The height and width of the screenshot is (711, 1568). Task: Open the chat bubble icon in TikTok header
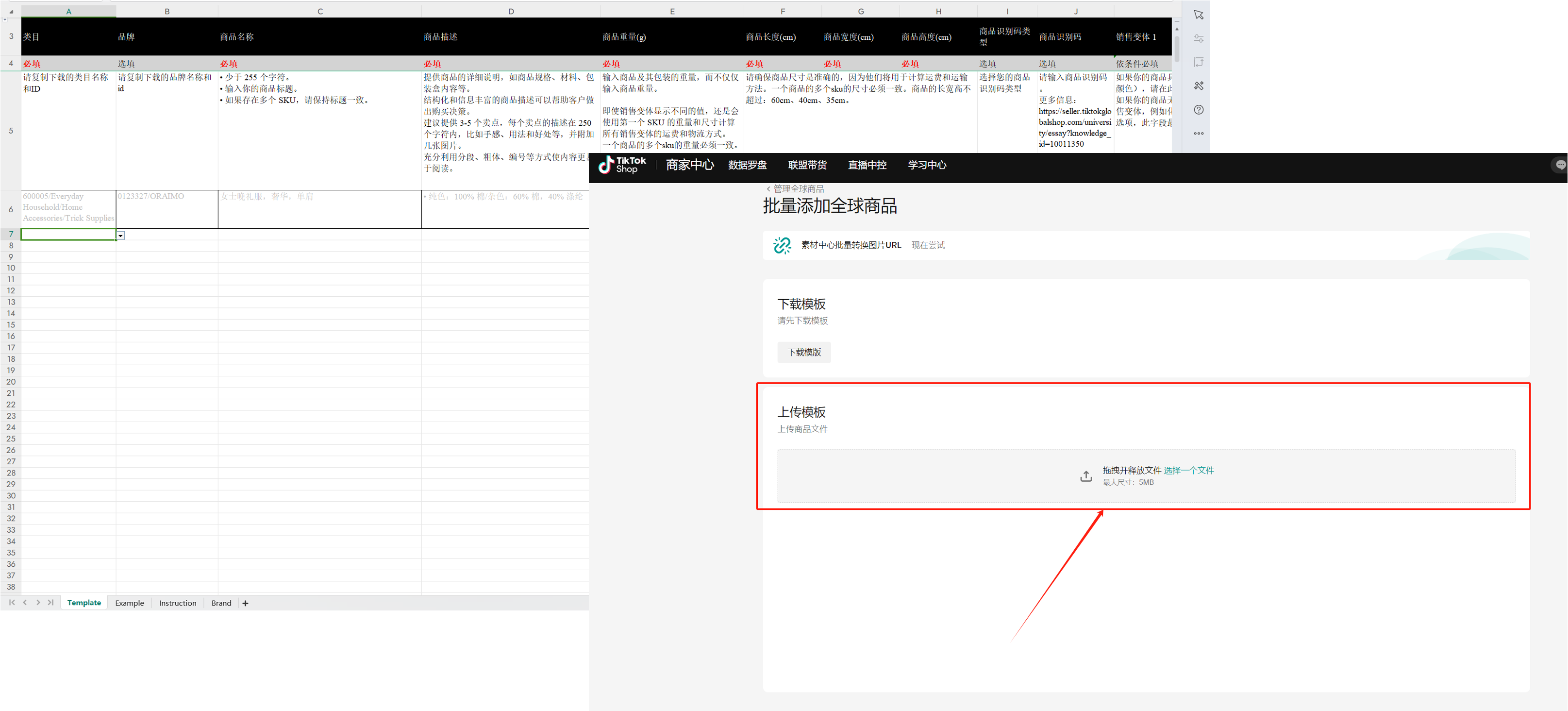pyautogui.click(x=1560, y=165)
